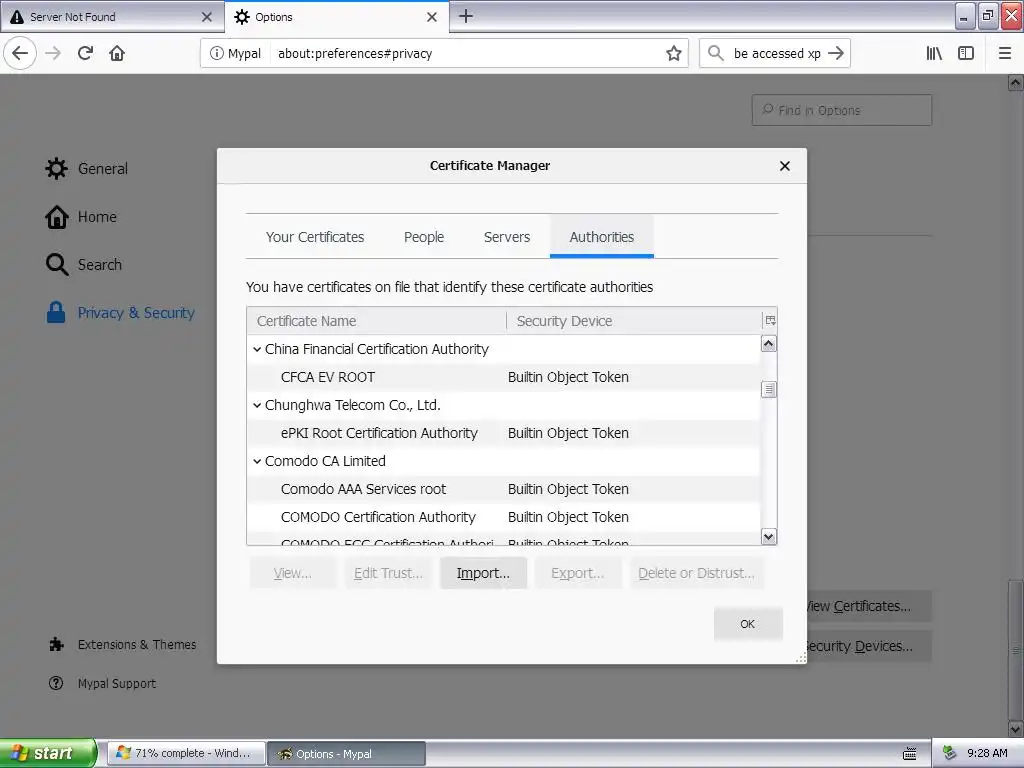Toggle the sidebar view icon

click(x=966, y=53)
